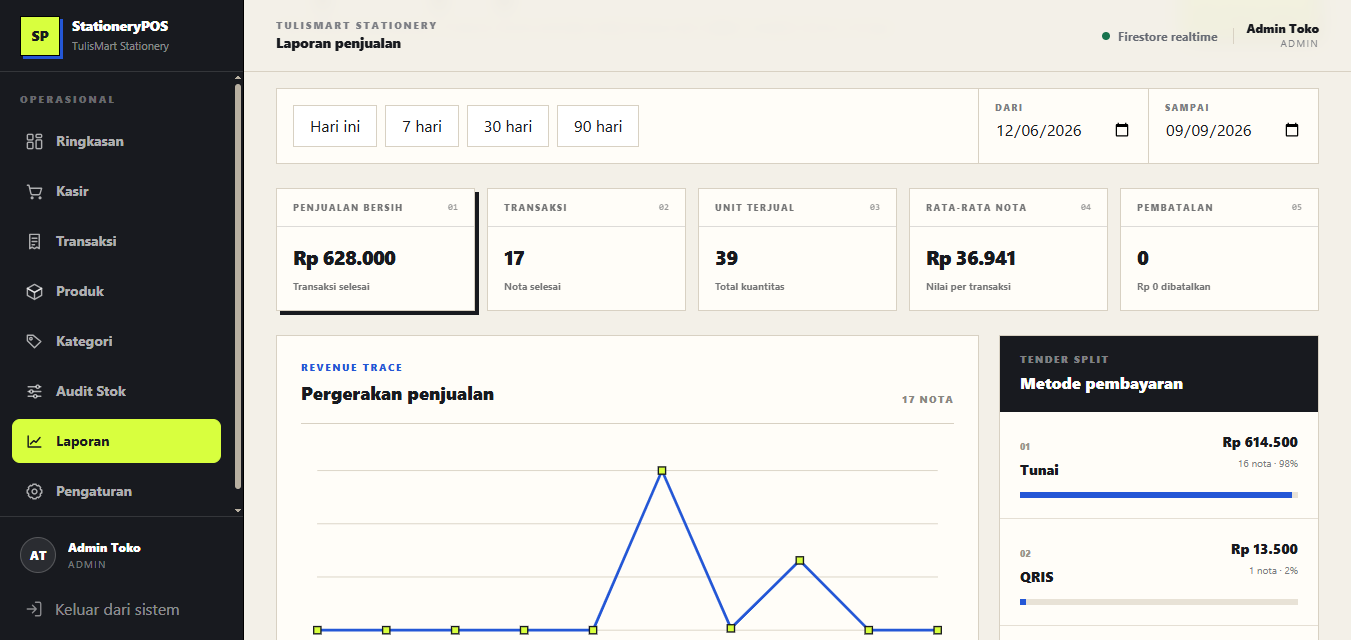Switch to the Produk page
This screenshot has height=640, width=1351.
coord(116,291)
